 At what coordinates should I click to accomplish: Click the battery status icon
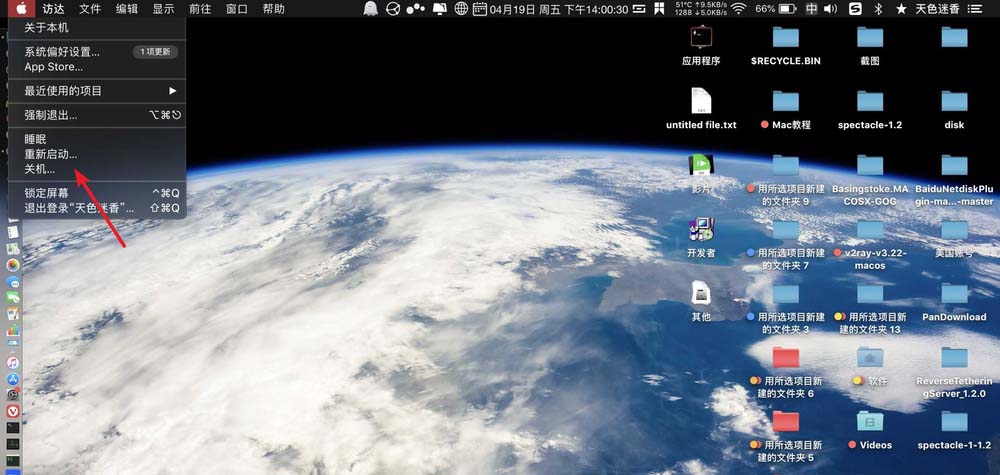pyautogui.click(x=788, y=9)
